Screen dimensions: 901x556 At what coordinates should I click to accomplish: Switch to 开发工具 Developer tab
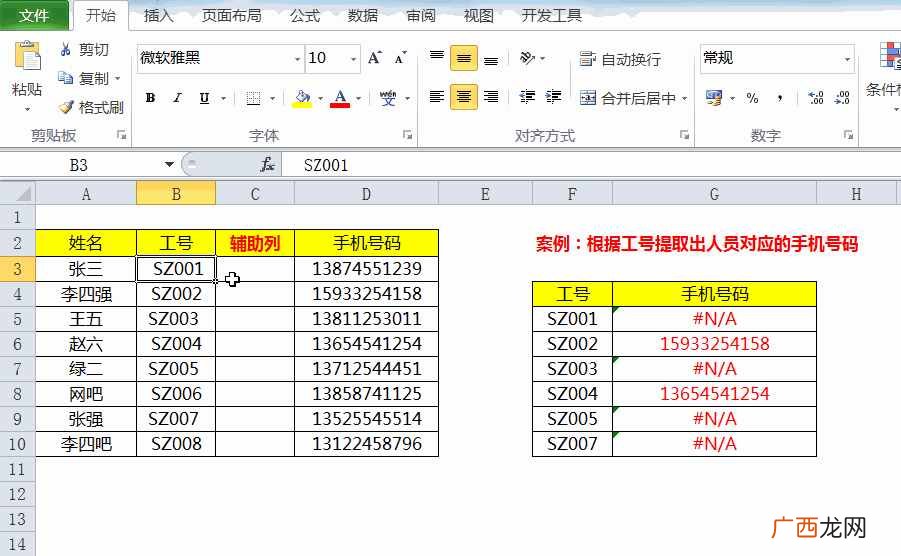point(552,16)
